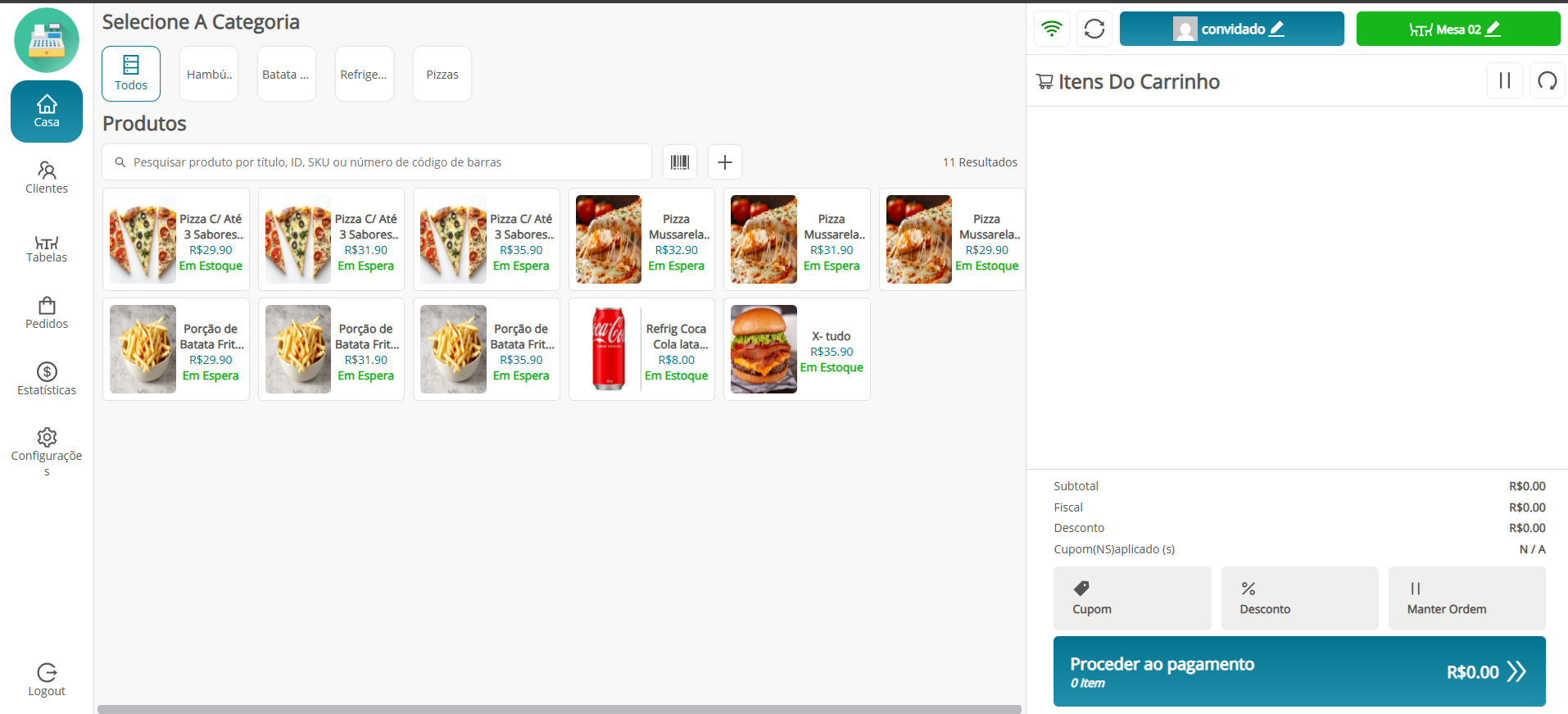
Task: Apply a coupon with Cupom button
Action: 1131,598
